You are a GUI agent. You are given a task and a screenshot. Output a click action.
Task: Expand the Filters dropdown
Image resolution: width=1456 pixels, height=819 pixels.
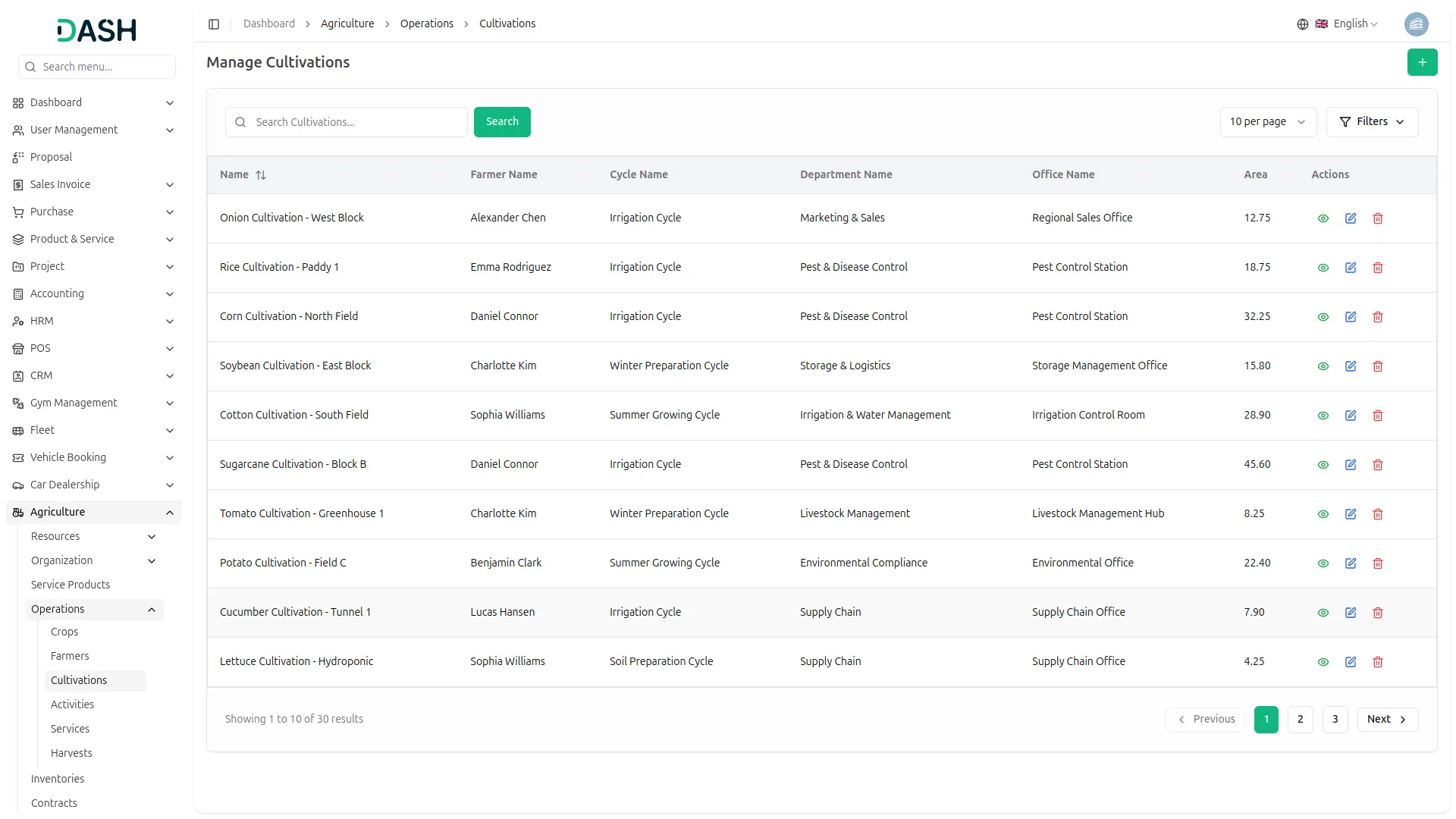click(x=1371, y=122)
